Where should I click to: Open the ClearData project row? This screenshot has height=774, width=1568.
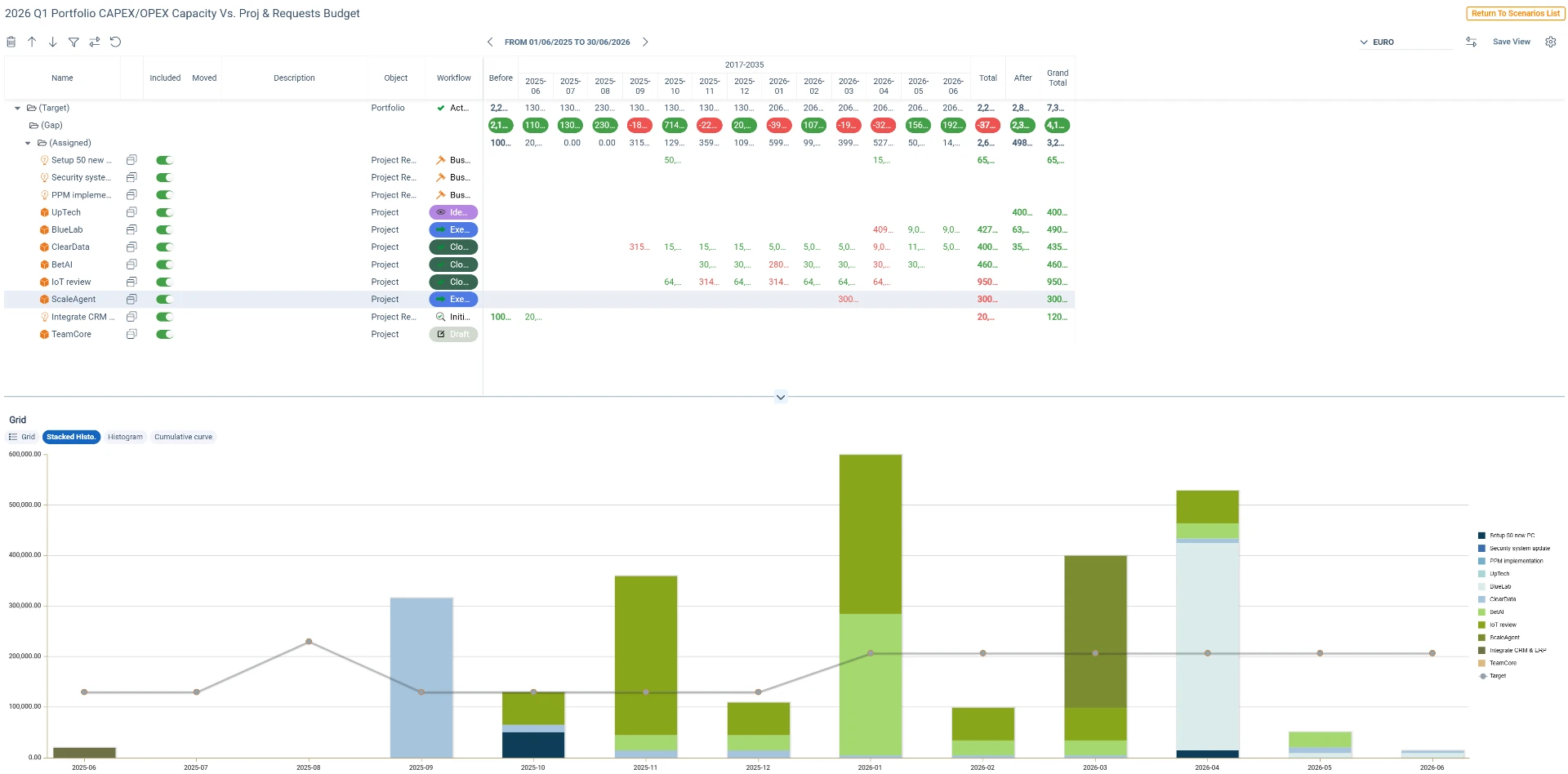coord(539,247)
